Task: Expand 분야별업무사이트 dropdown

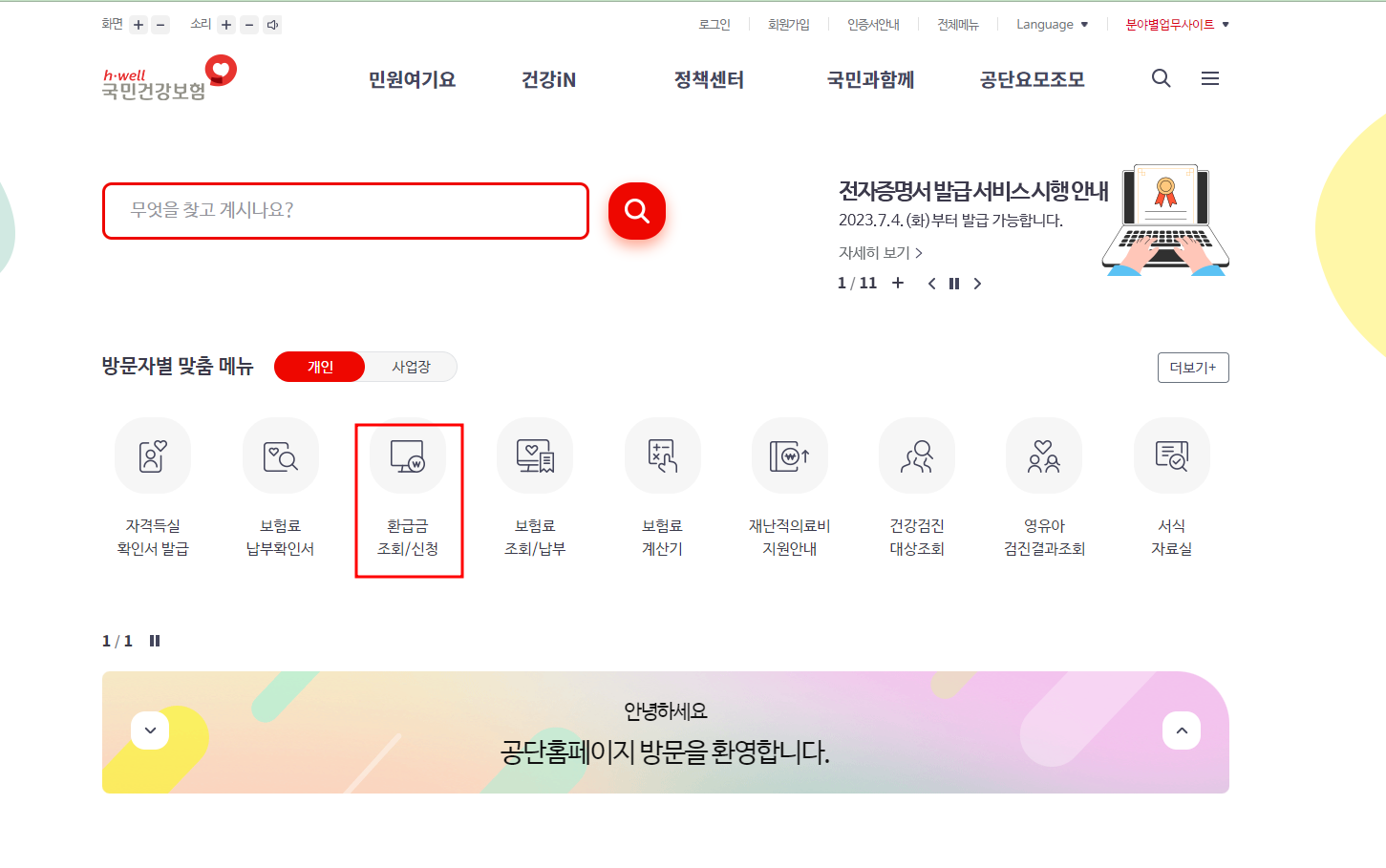Action: click(1177, 25)
